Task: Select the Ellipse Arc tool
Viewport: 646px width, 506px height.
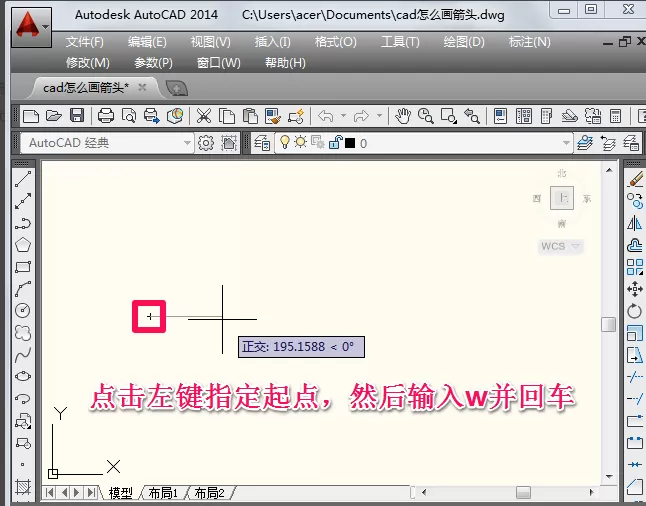Action: point(23,398)
